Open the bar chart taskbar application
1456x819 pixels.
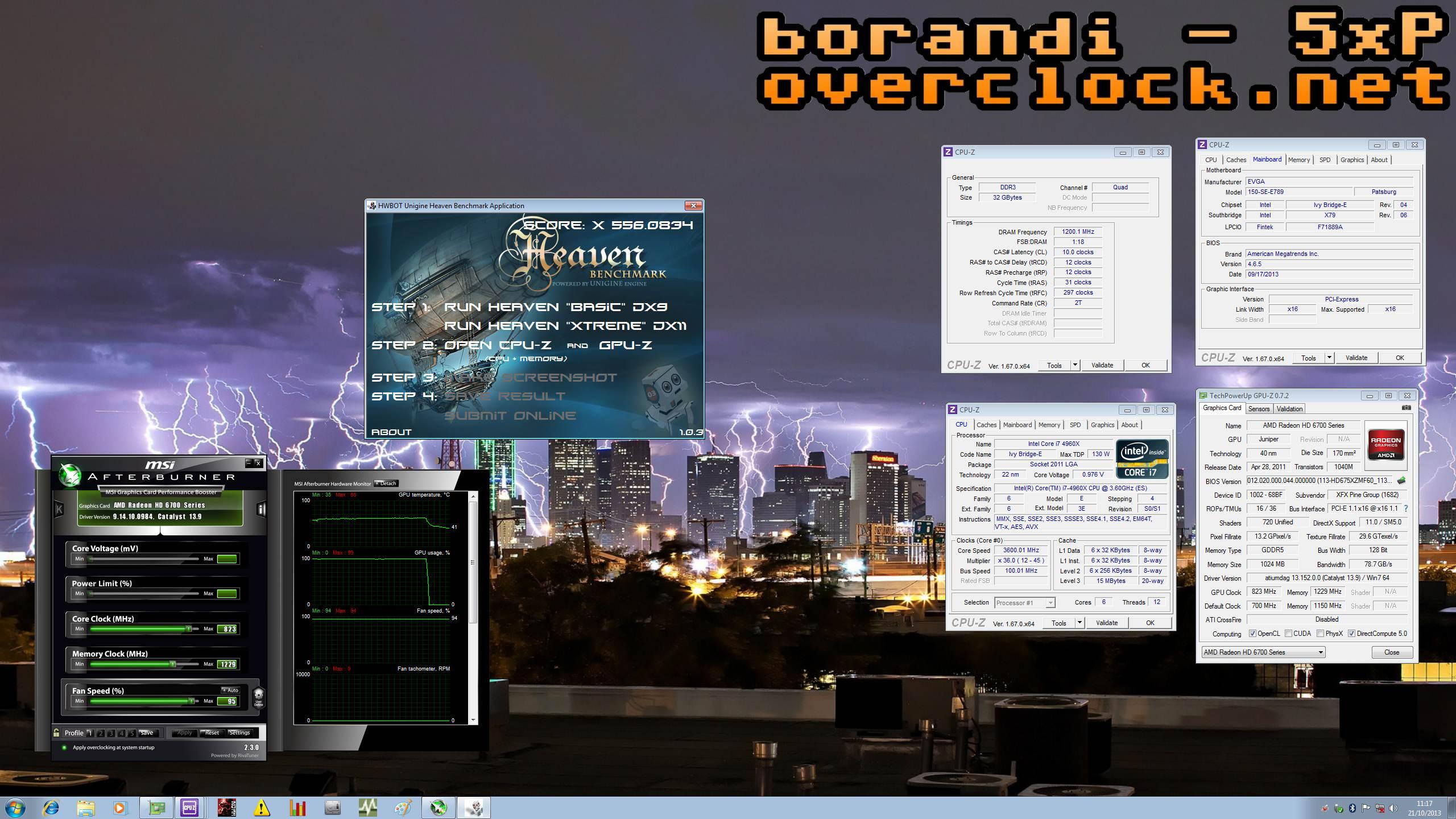pos(297,808)
